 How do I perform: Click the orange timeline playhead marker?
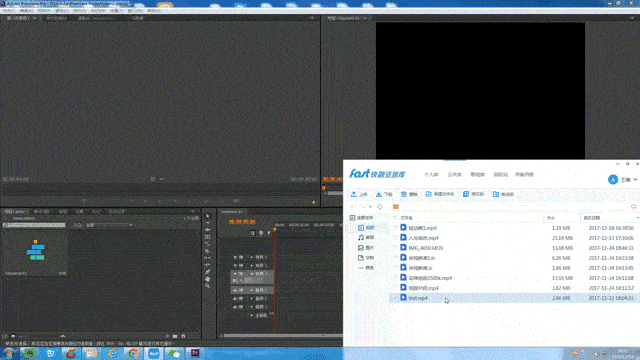tap(274, 230)
